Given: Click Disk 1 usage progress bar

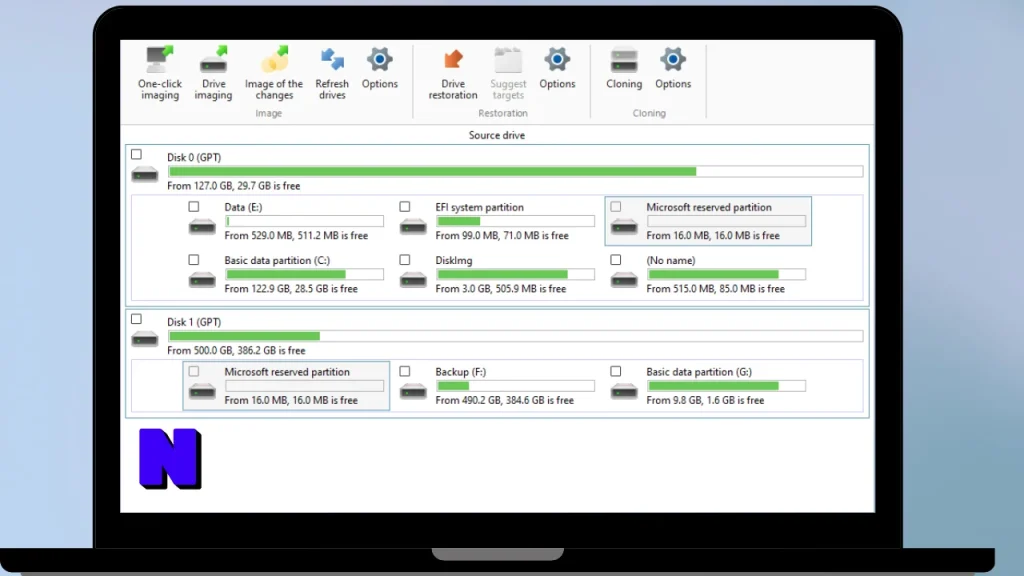Looking at the screenshot, I should pyautogui.click(x=515, y=336).
